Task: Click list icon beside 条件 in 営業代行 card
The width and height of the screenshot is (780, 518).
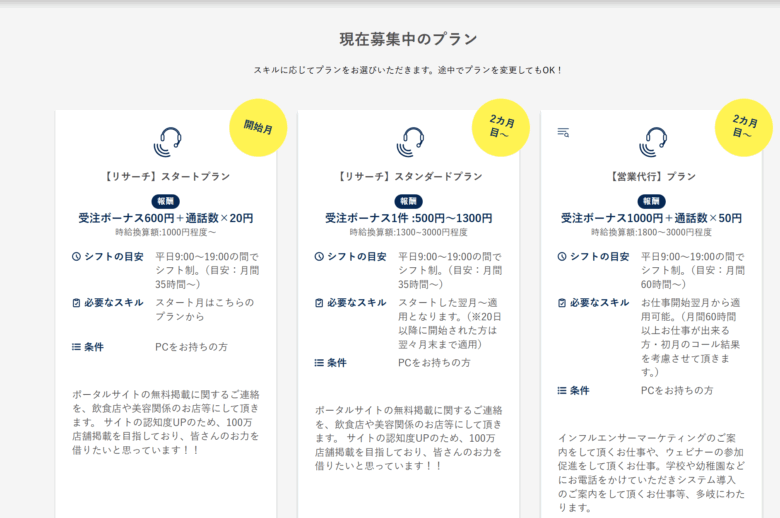Action: pos(562,391)
